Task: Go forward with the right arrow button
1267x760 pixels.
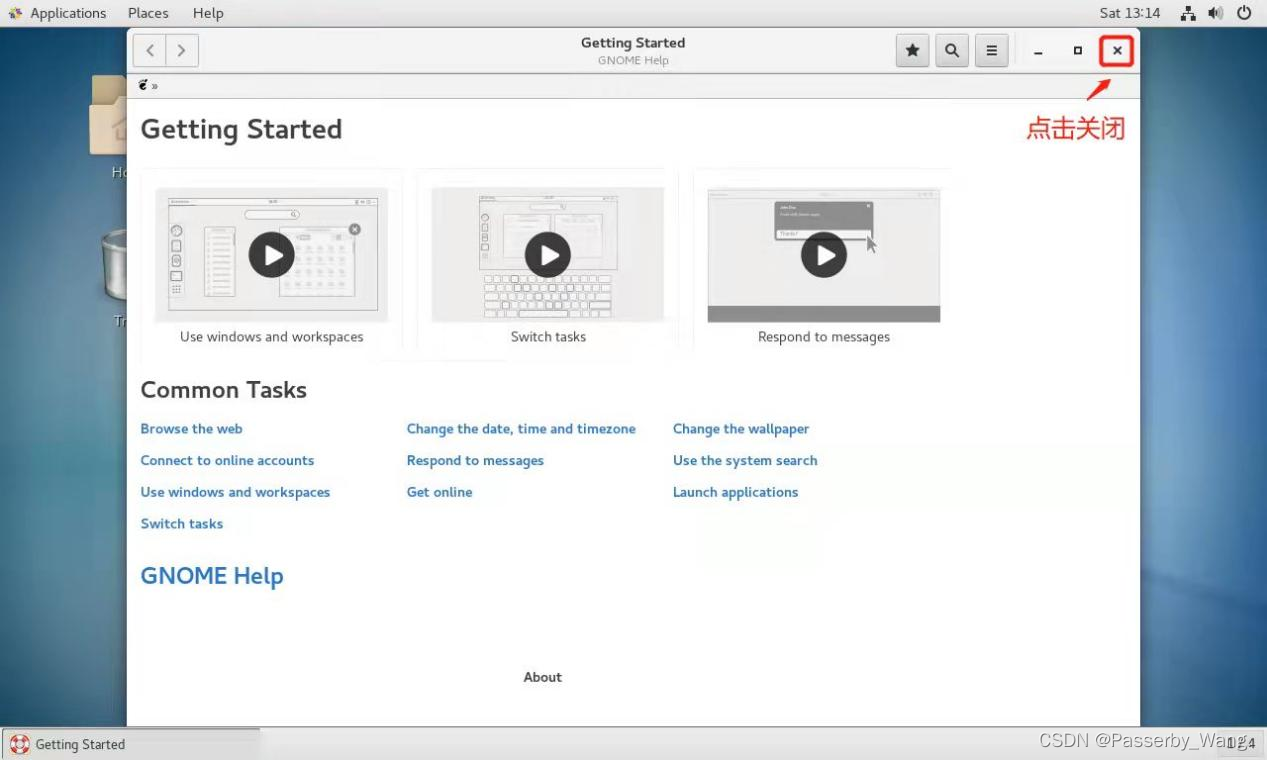Action: [182, 50]
